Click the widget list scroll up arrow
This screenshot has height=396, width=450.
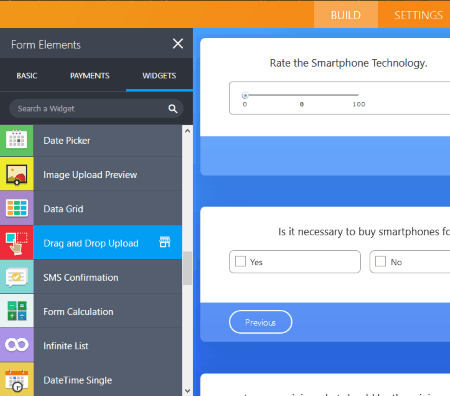click(x=187, y=131)
